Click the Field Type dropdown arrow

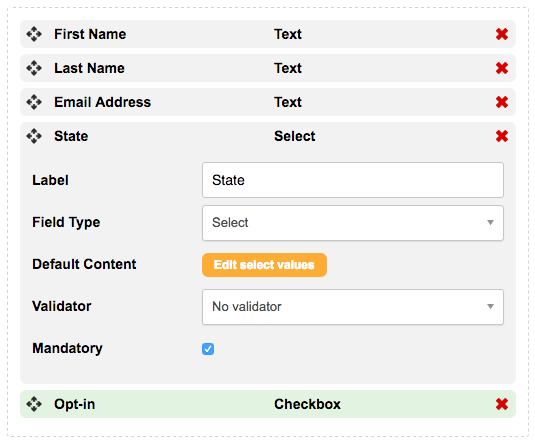pyautogui.click(x=490, y=222)
